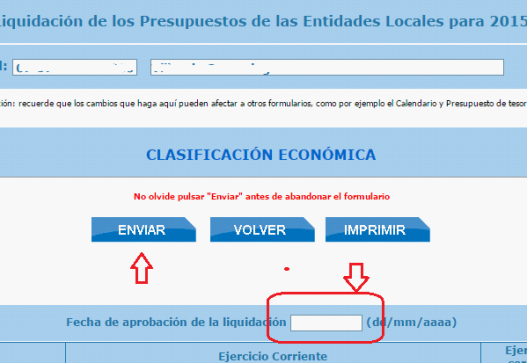Select the long entity name field
The height and width of the screenshot is (363, 527).
pyautogui.click(x=327, y=67)
